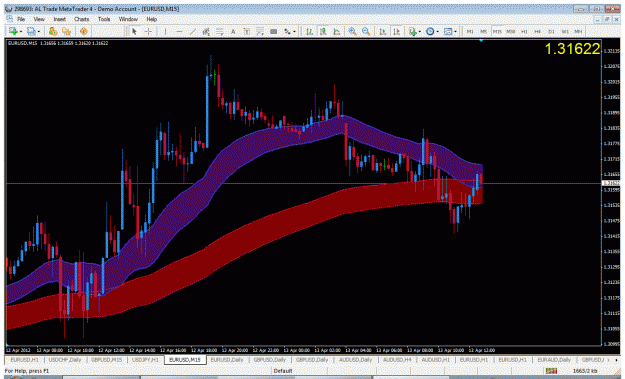Select the equidistant channel tool
The height and width of the screenshot is (379, 625).
(206, 31)
